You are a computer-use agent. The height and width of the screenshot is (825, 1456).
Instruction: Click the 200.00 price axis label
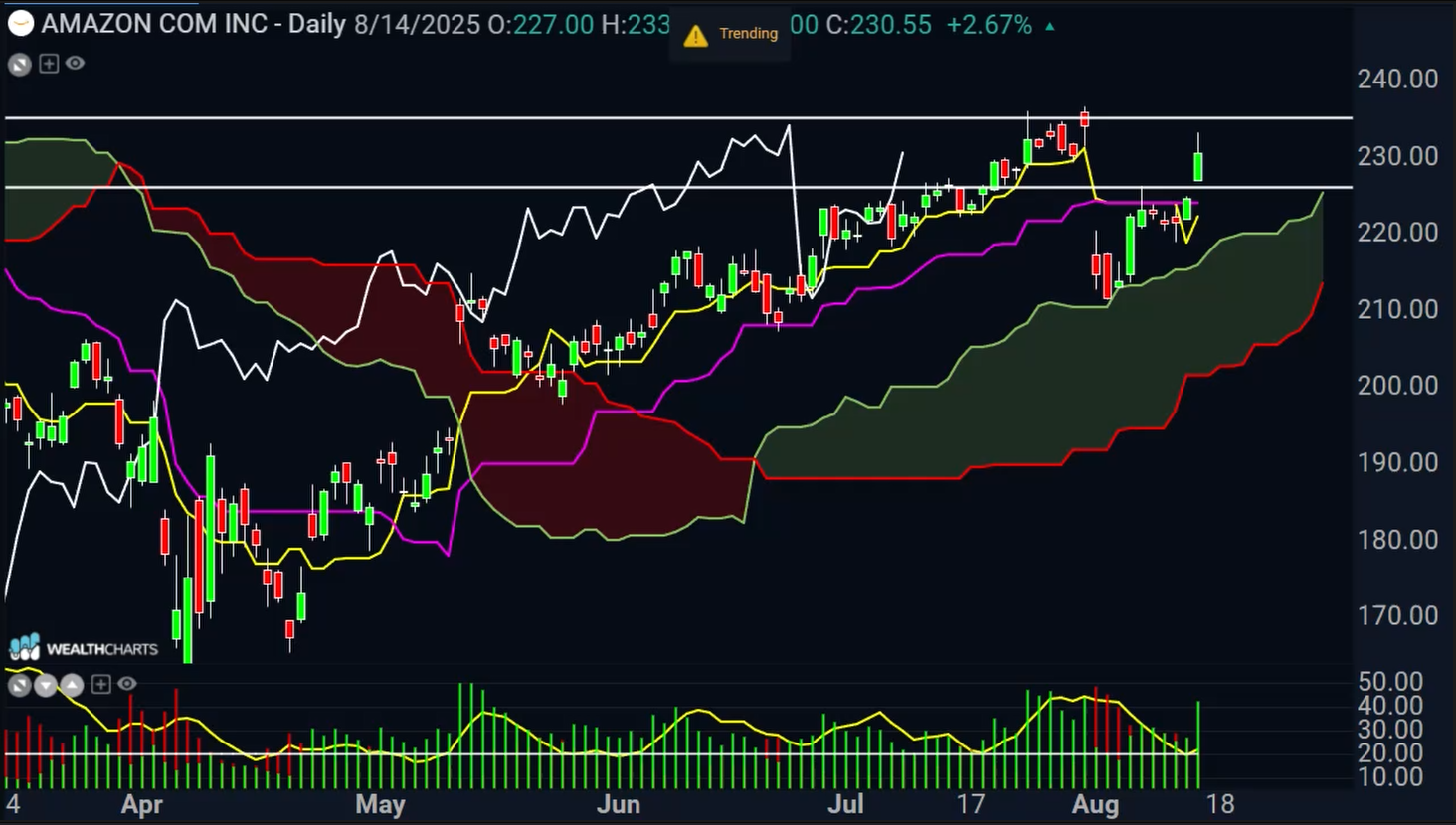coord(1397,385)
